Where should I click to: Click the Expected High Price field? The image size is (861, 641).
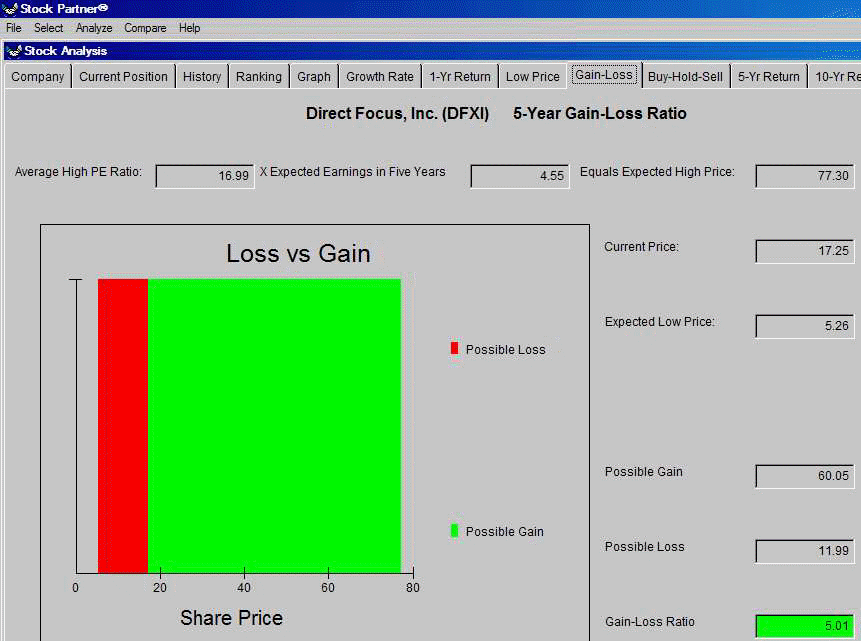click(805, 176)
